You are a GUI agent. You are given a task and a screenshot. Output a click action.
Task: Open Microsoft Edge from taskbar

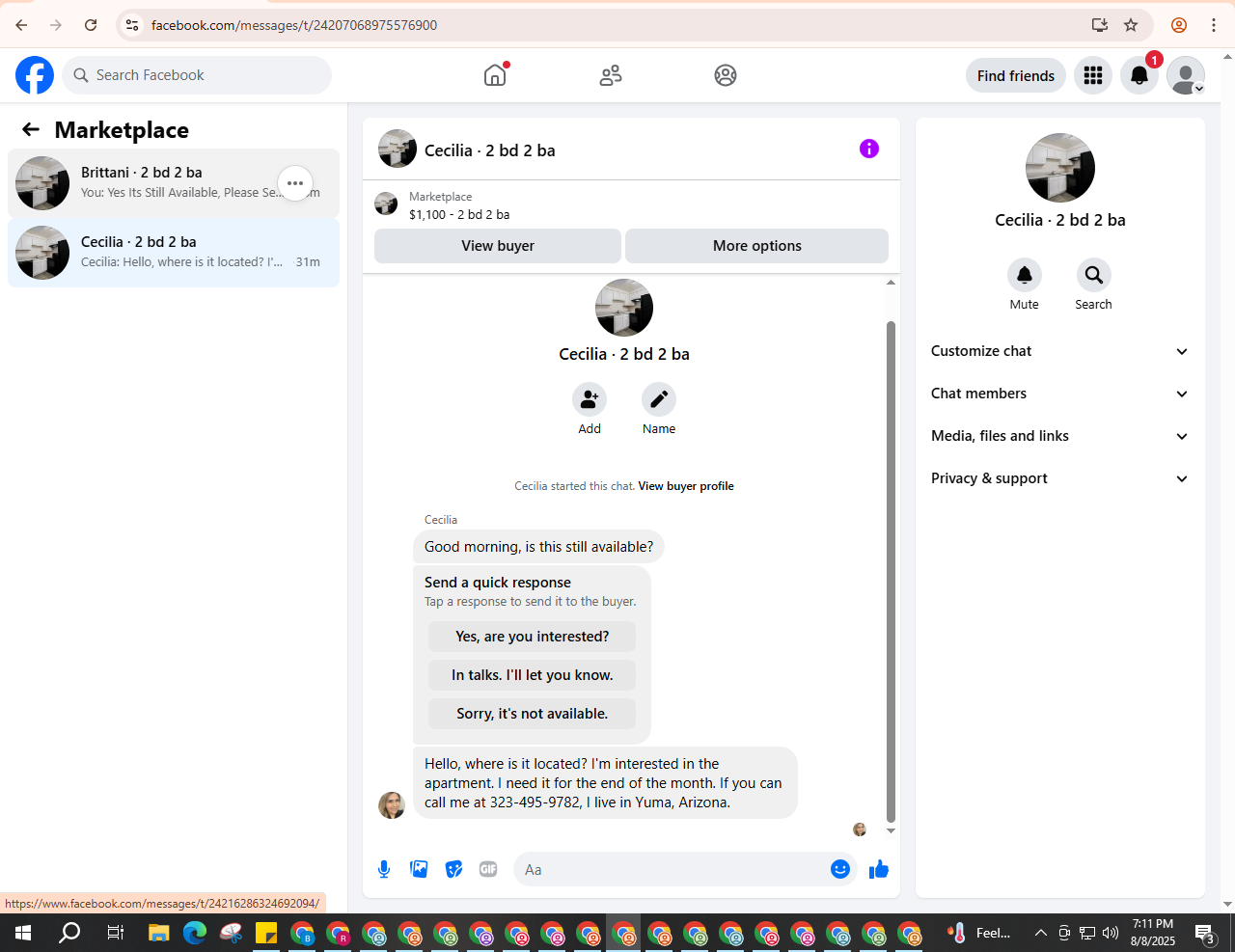coord(195,933)
